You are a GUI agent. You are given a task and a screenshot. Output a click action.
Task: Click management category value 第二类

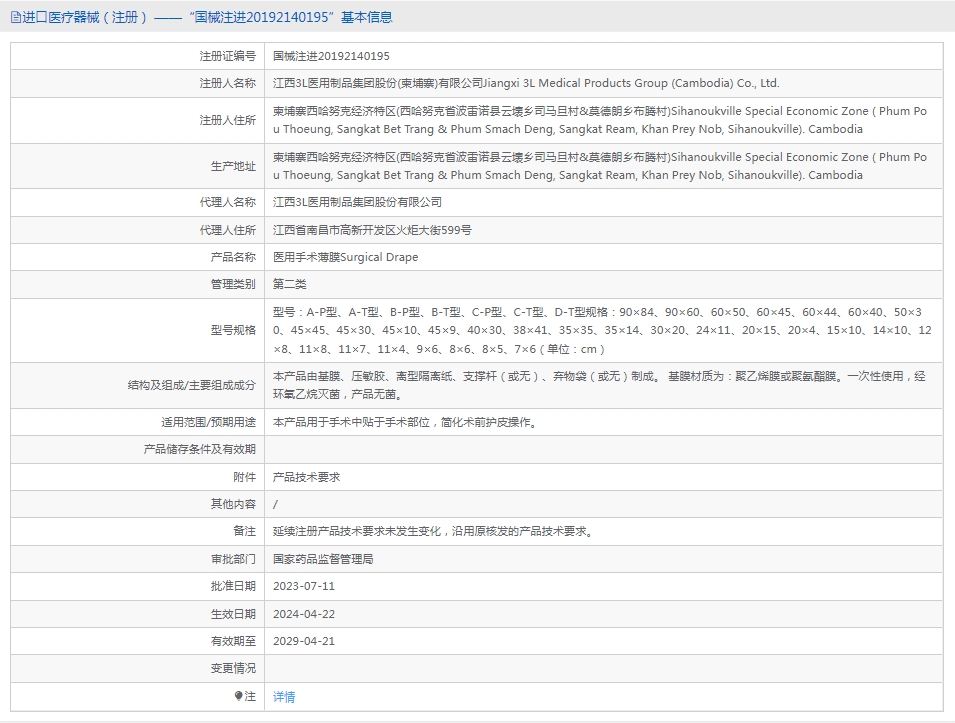(290, 284)
